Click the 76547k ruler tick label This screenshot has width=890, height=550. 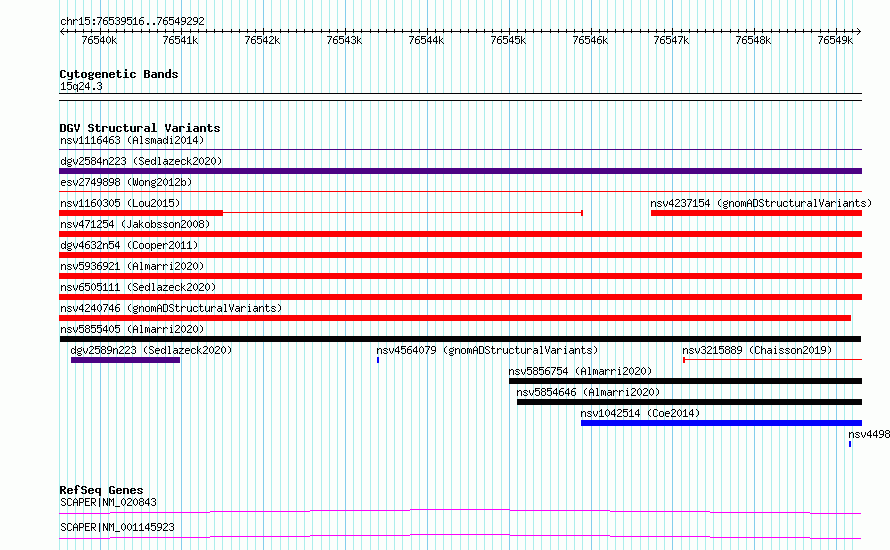[671, 40]
